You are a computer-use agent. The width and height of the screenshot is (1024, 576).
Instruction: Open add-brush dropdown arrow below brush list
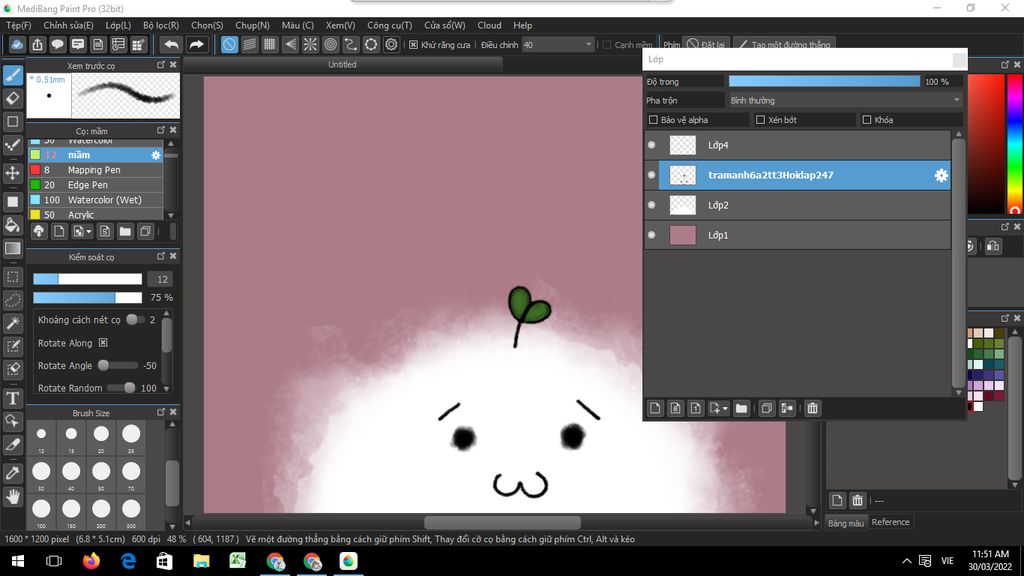tap(89, 232)
